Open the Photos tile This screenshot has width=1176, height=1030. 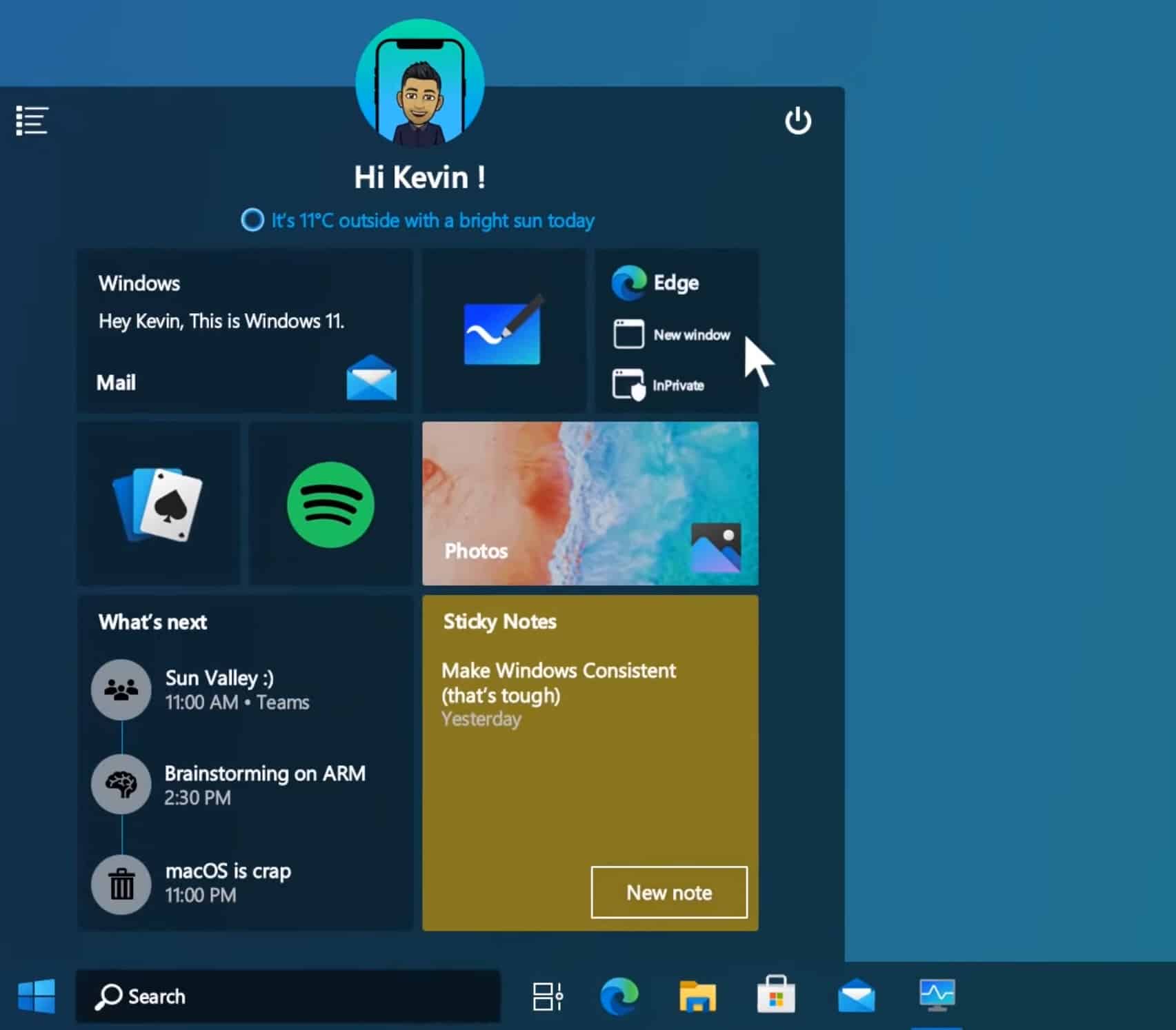coord(590,504)
